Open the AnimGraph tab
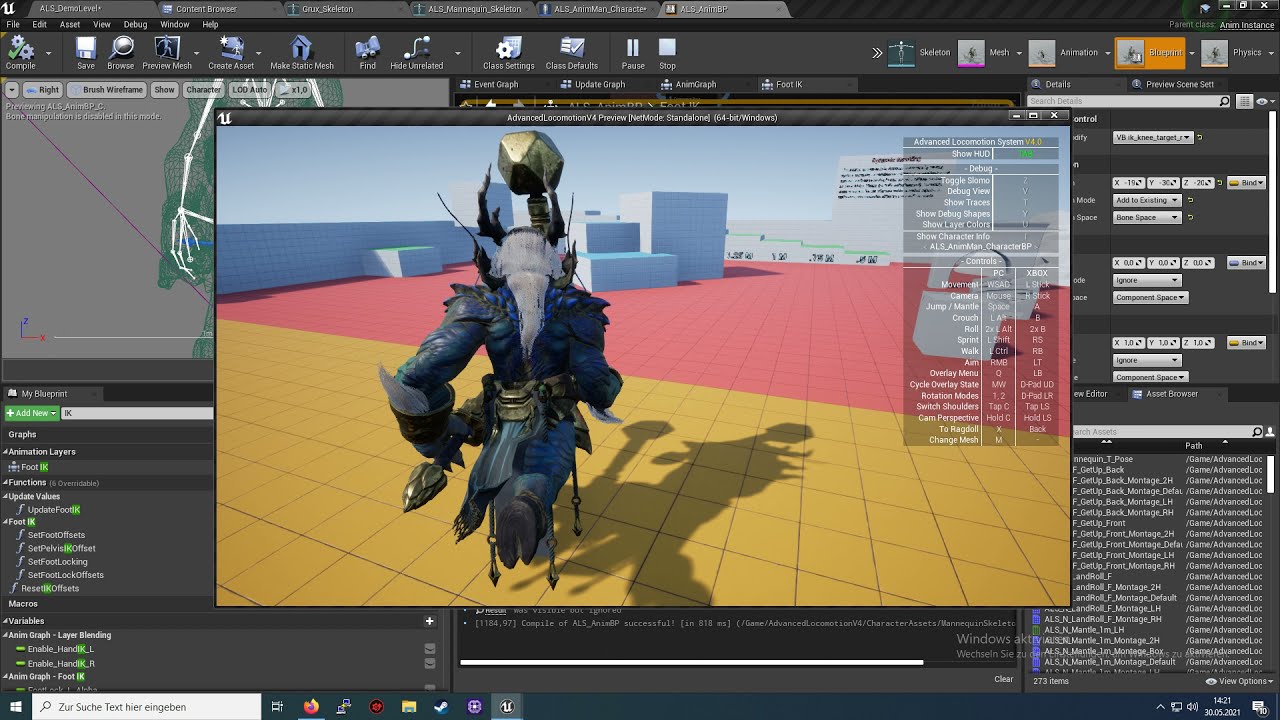Viewport: 1280px width, 720px height. click(696, 84)
